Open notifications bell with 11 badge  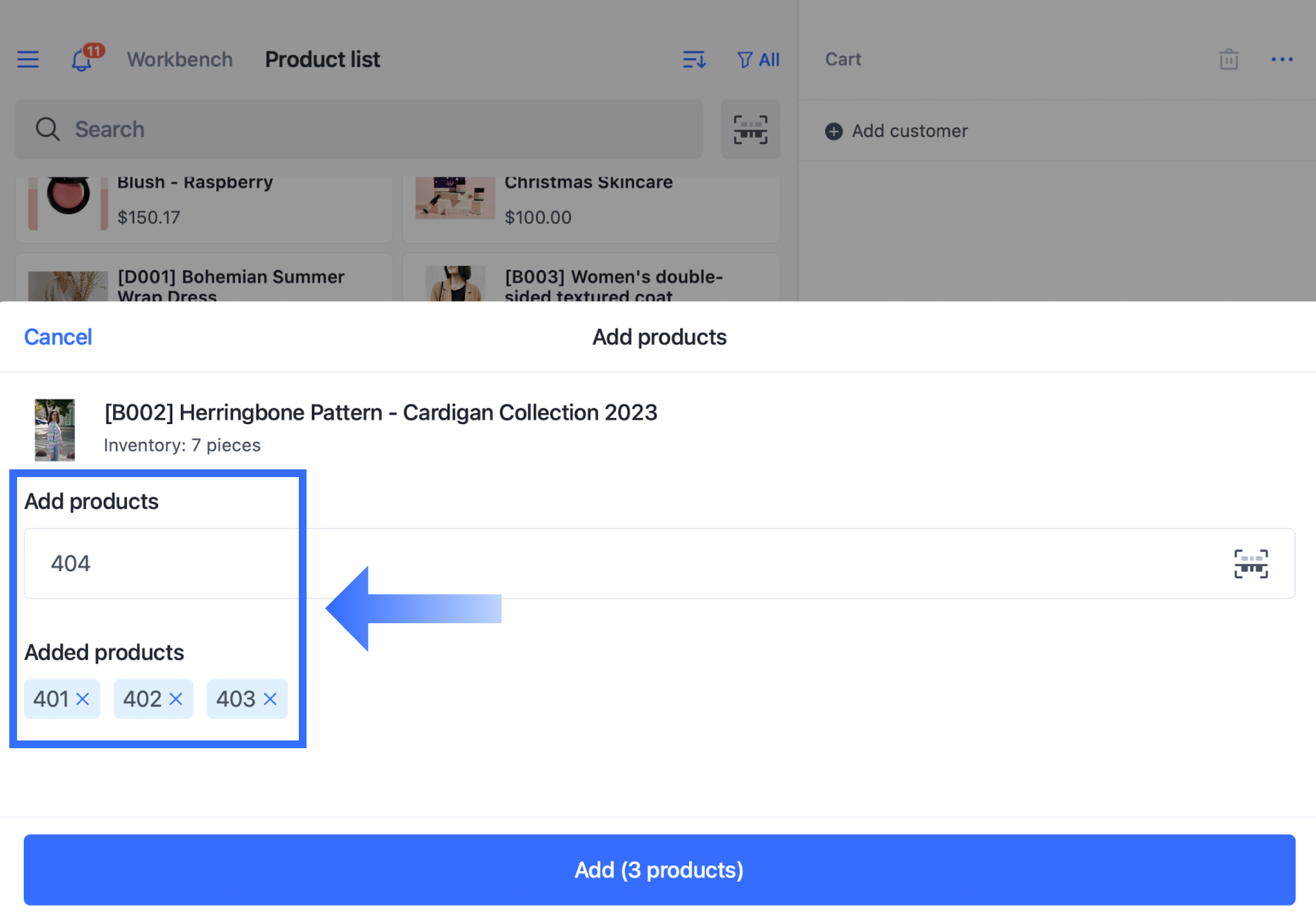coord(82,60)
